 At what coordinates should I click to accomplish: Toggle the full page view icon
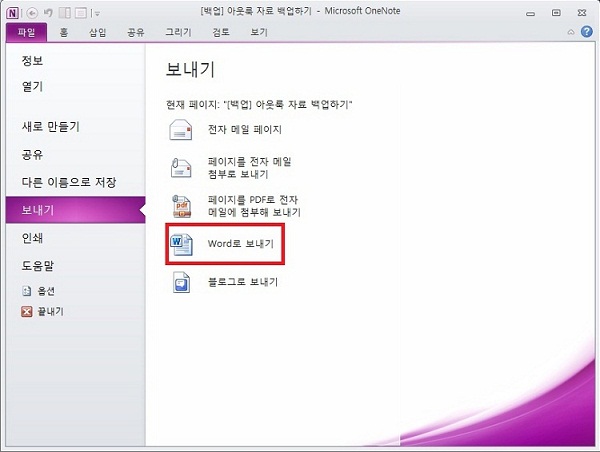coord(81,13)
